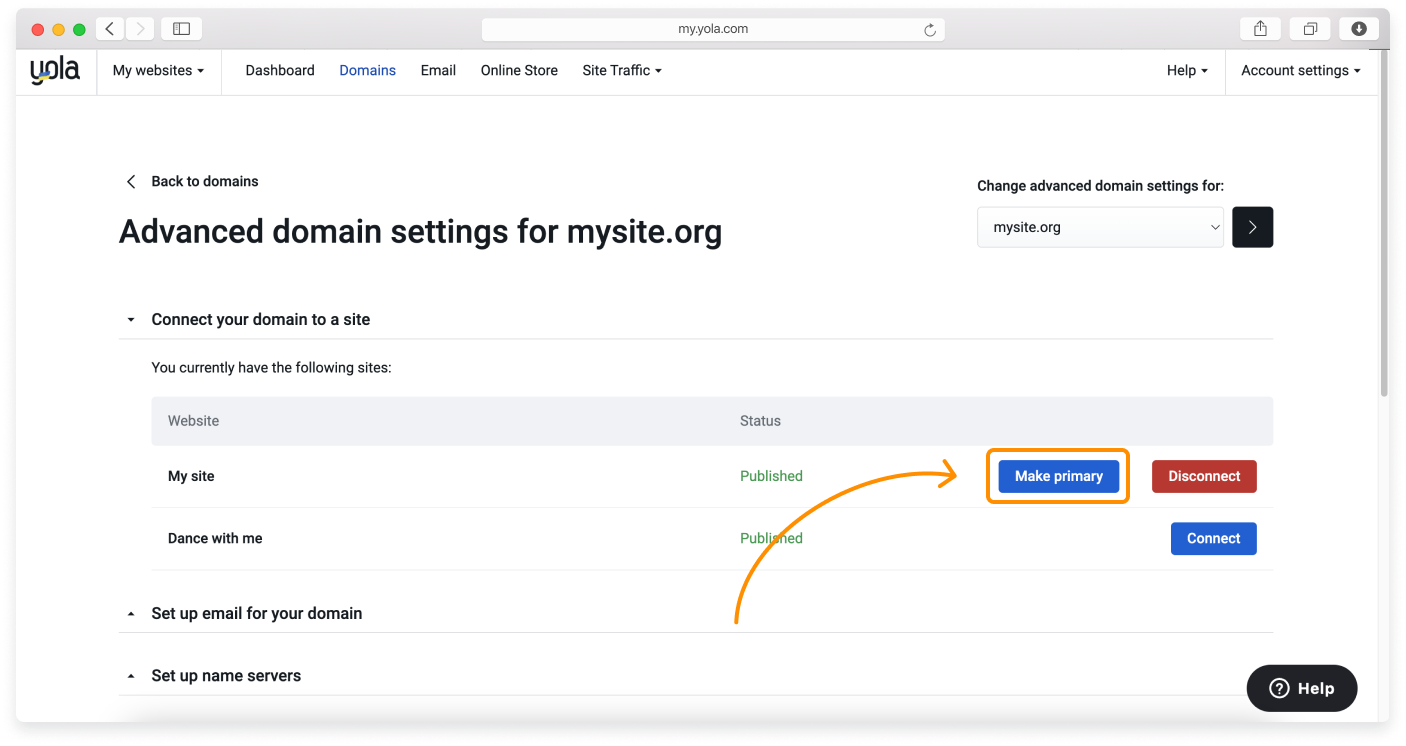Click the tab overview icon
Screen dimensions: 1406x746
pos(1310,28)
